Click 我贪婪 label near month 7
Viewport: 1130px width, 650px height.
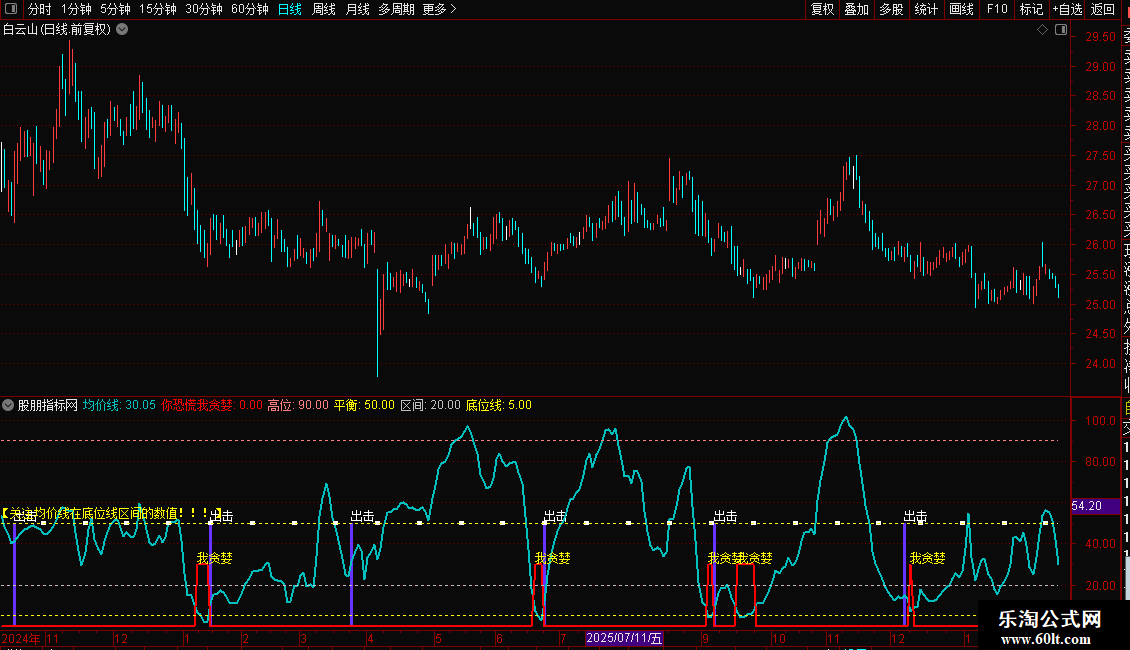coord(553,558)
